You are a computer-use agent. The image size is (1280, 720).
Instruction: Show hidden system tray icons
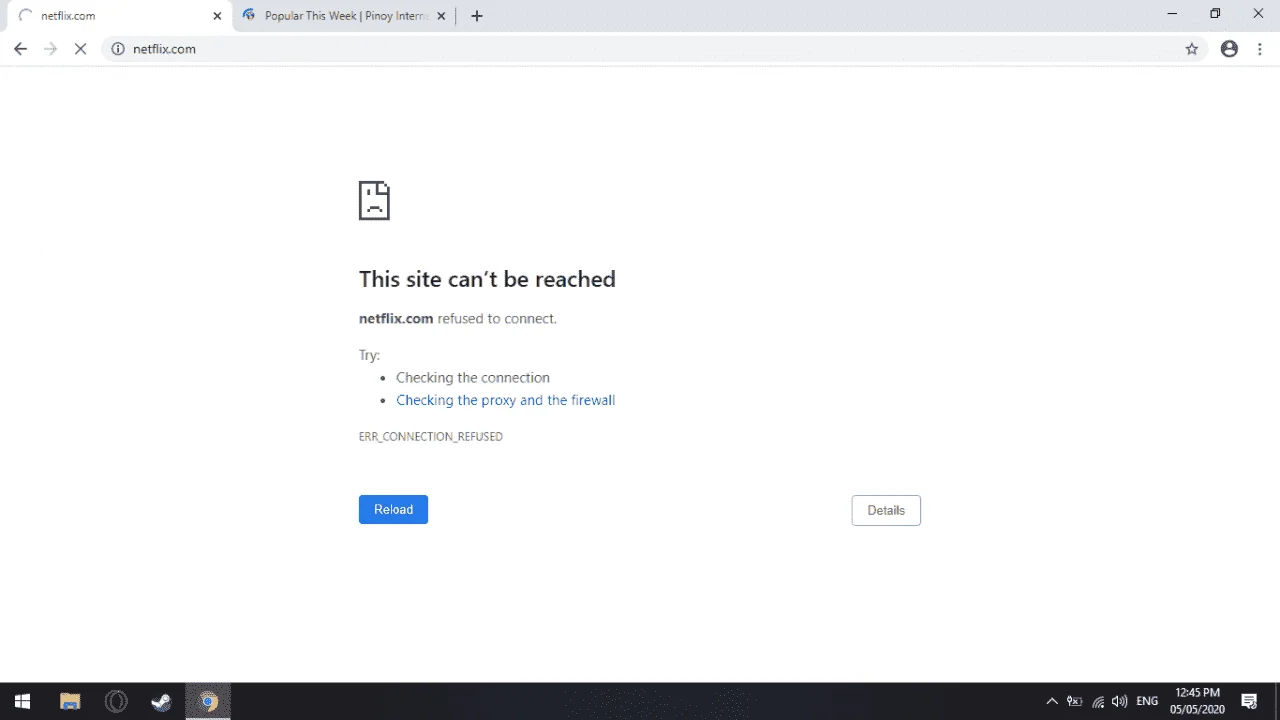pos(1052,702)
